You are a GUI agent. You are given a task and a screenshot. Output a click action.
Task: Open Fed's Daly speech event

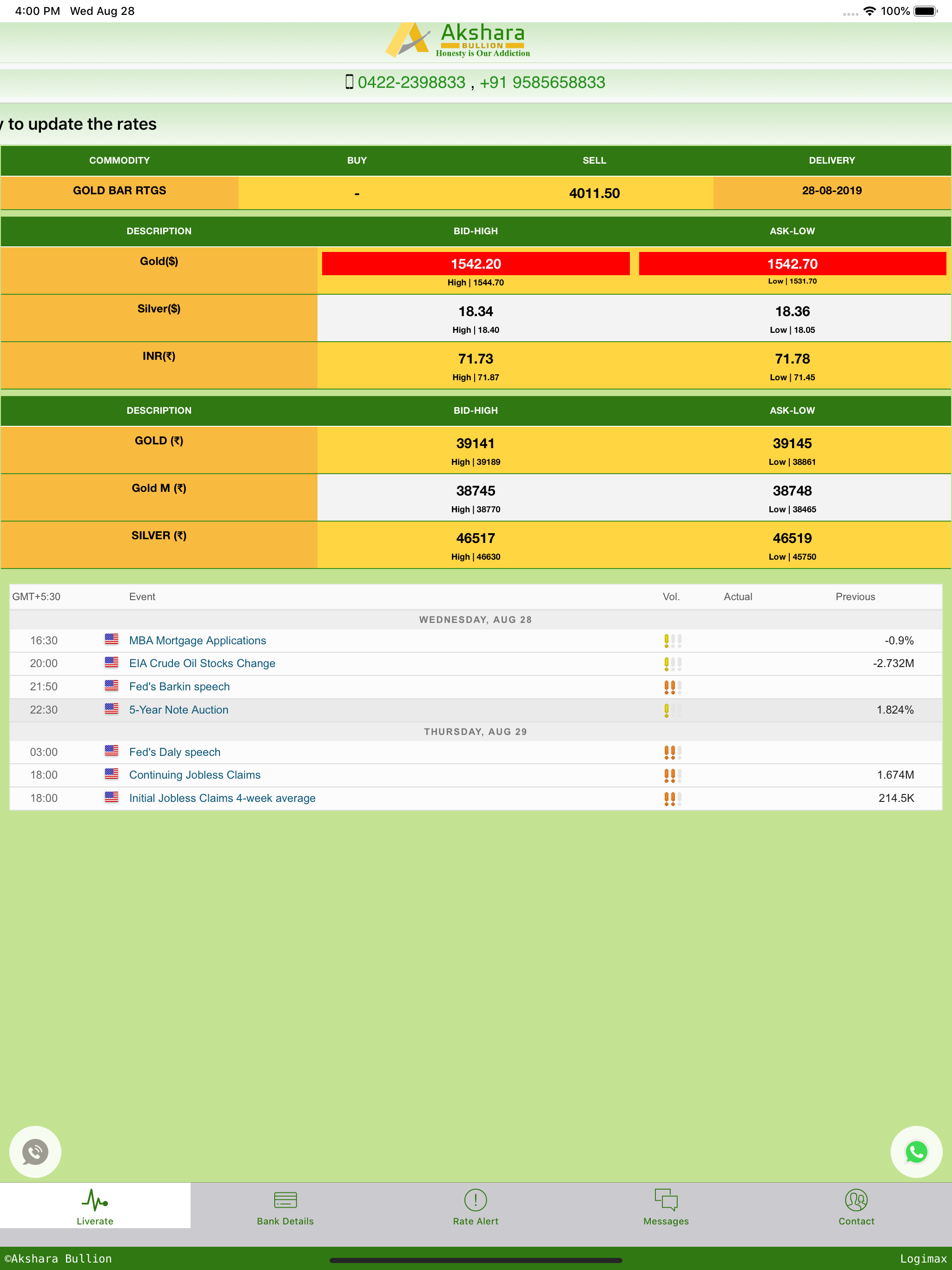[175, 752]
